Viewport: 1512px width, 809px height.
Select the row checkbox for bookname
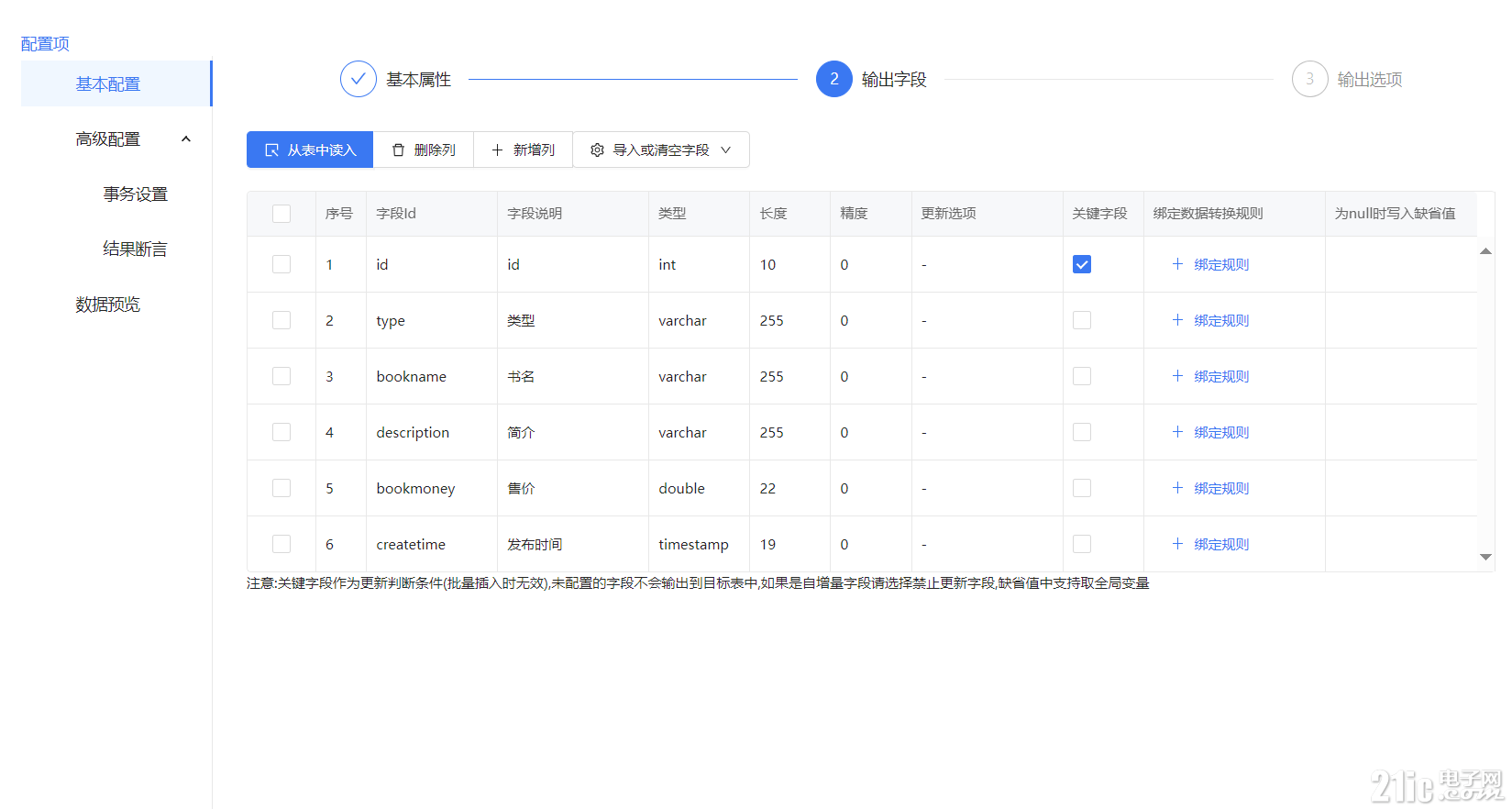281,376
